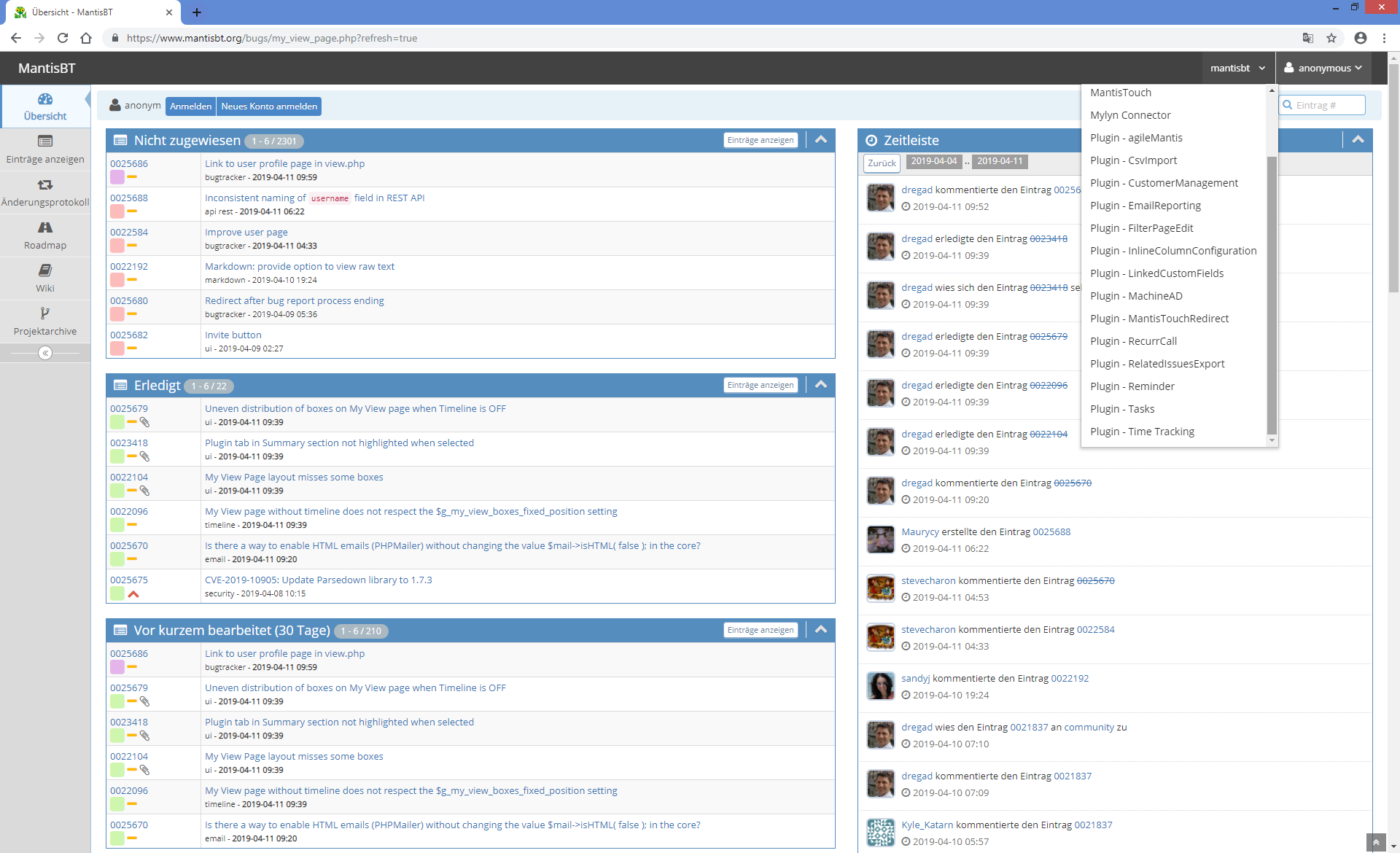Screen dimensions: 1400x853
Task: Open the anonymous user dropdown
Action: pyautogui.click(x=1323, y=68)
